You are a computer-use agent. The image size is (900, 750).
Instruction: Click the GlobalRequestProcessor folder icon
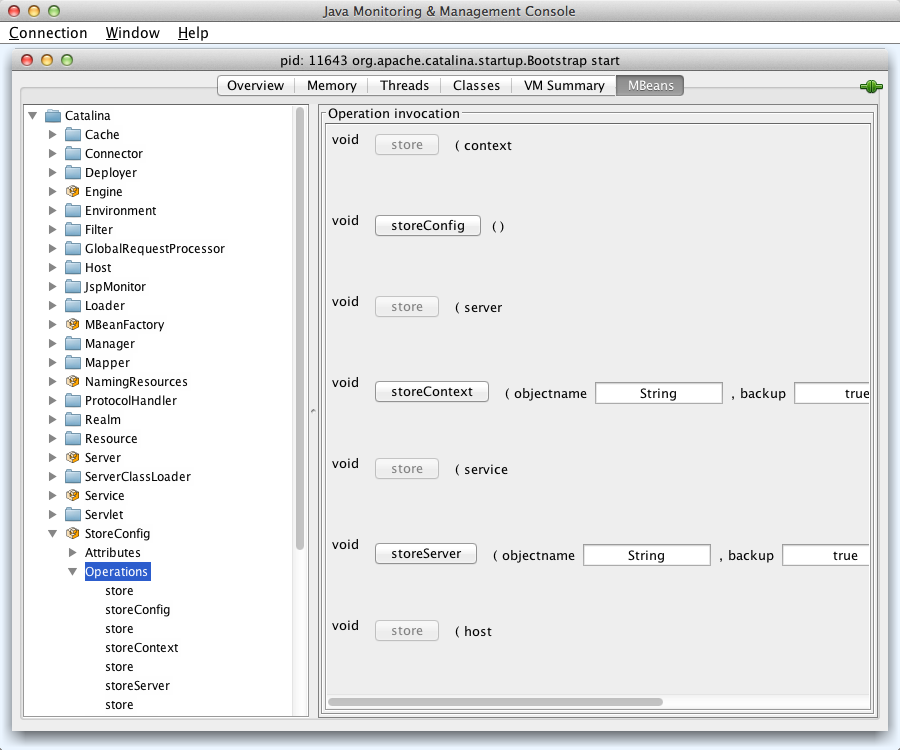point(73,248)
